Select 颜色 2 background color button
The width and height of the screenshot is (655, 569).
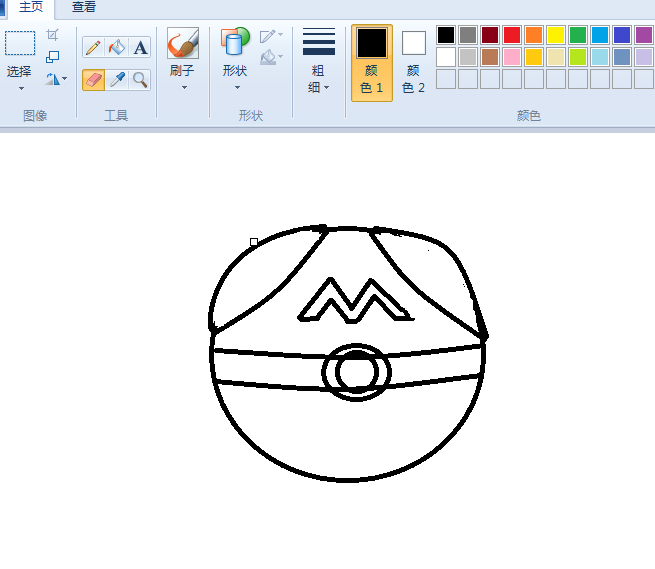[414, 63]
